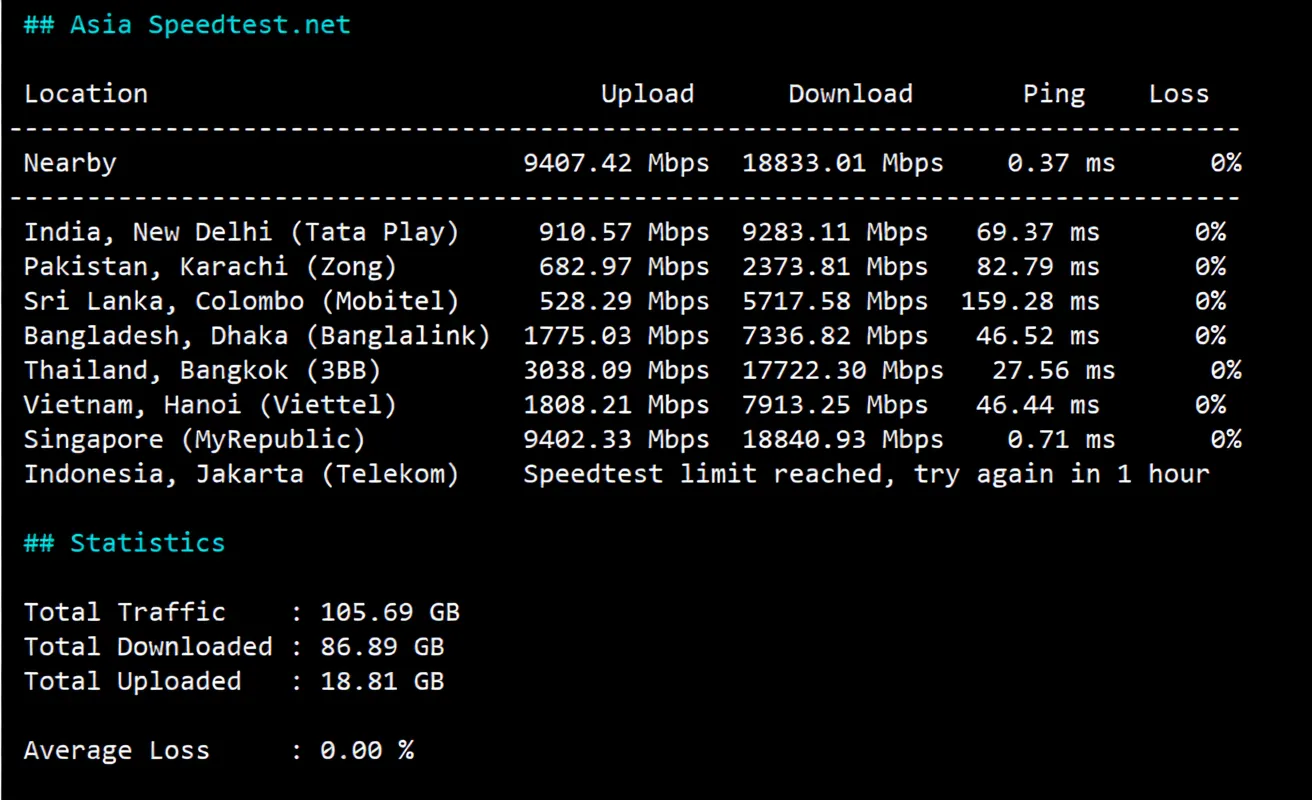This screenshot has width=1312, height=800.
Task: Select 'Pakistan, Karachi (Zong)' row label
Action: click(210, 267)
